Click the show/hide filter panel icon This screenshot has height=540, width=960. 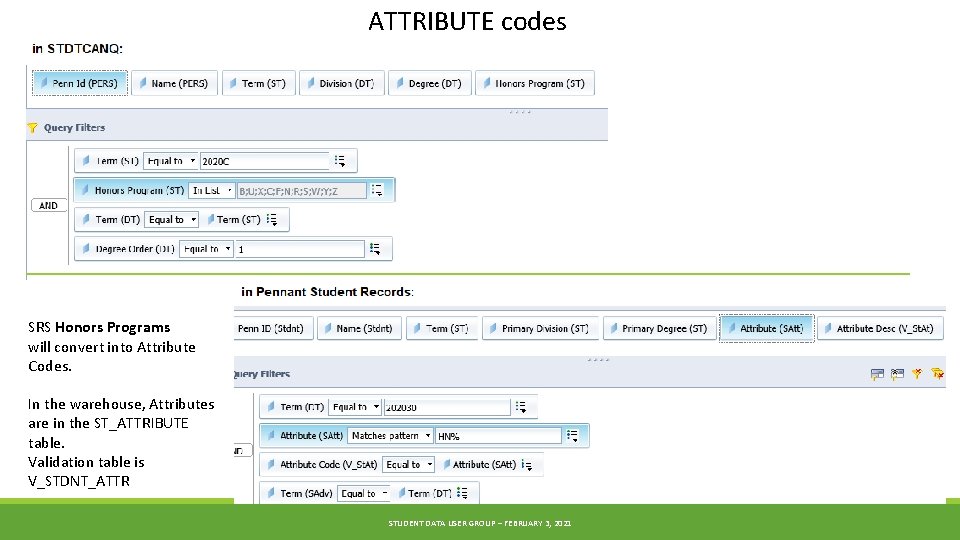(877, 373)
